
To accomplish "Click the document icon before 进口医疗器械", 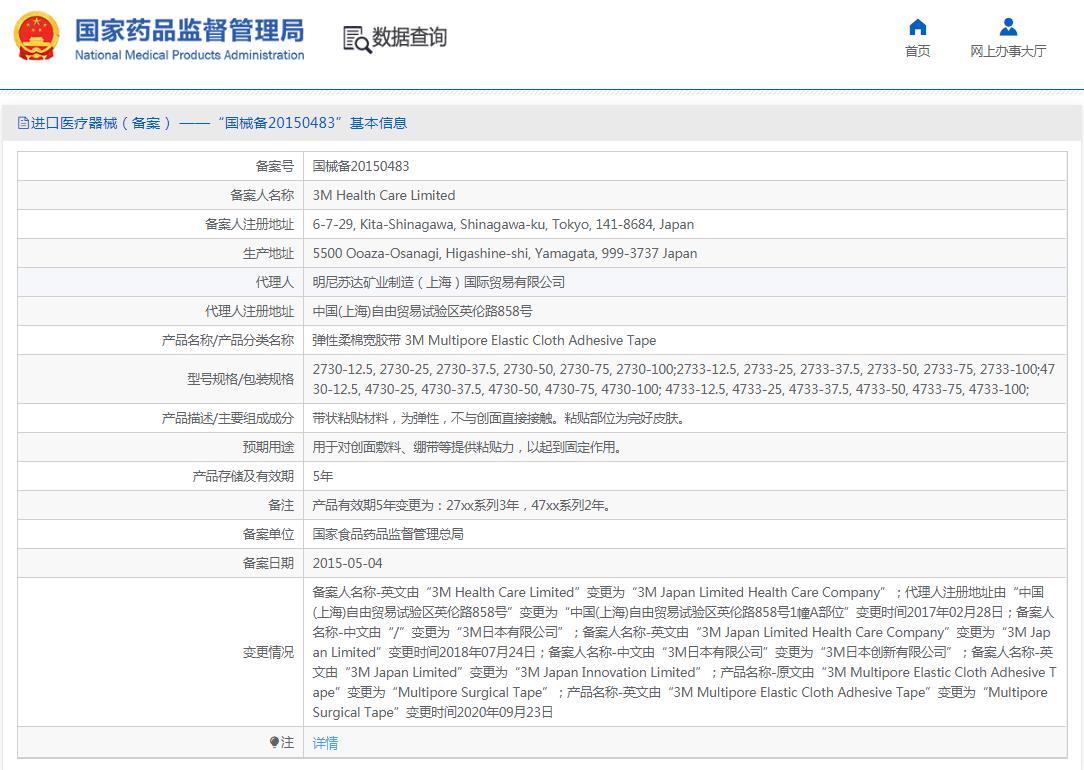I will tap(23, 123).
